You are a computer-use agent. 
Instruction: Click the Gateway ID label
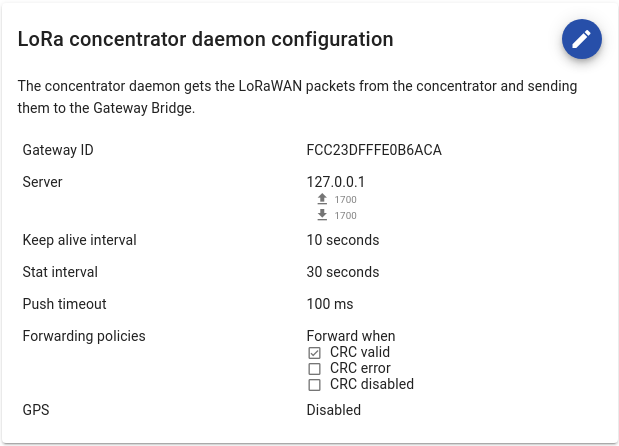click(x=58, y=150)
